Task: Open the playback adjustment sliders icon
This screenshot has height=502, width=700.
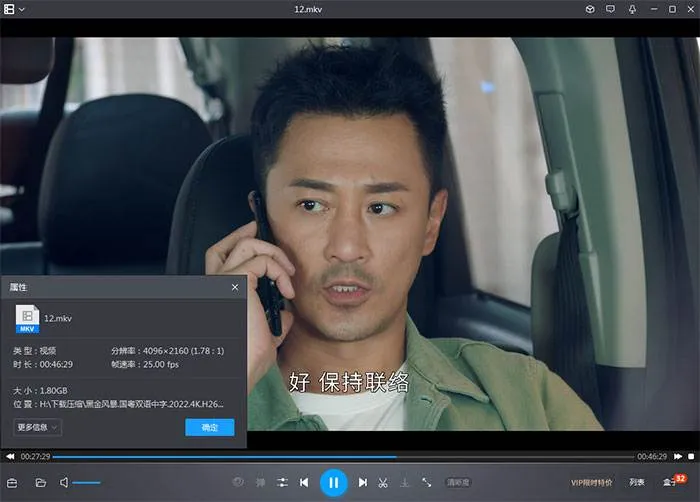Action: coord(282,482)
